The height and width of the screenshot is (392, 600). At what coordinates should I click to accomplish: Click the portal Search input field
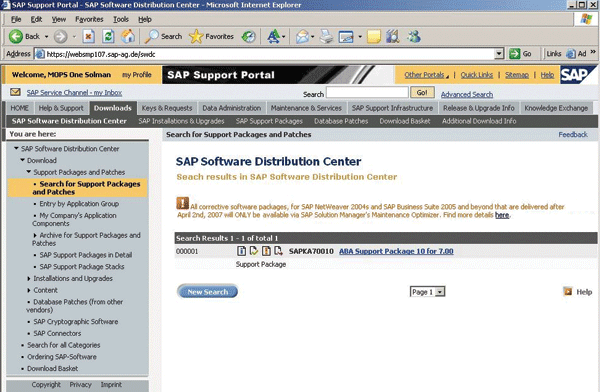click(x=367, y=92)
